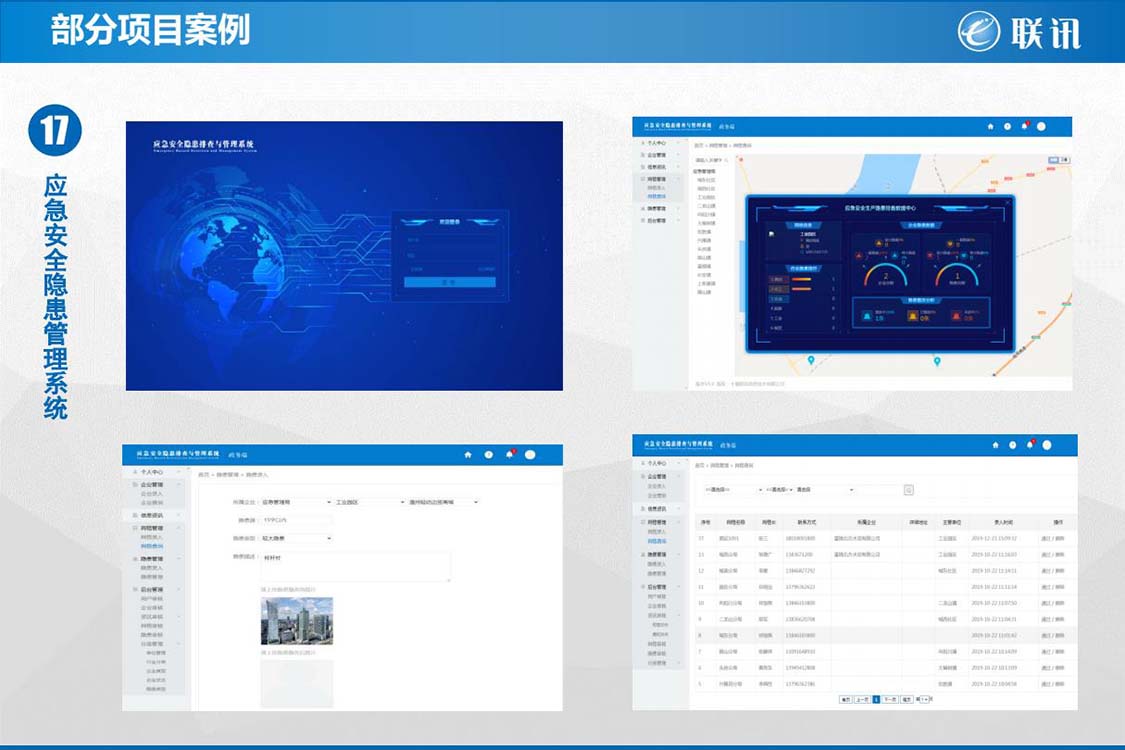Open the help icon in the hazard entry form header

489,454
